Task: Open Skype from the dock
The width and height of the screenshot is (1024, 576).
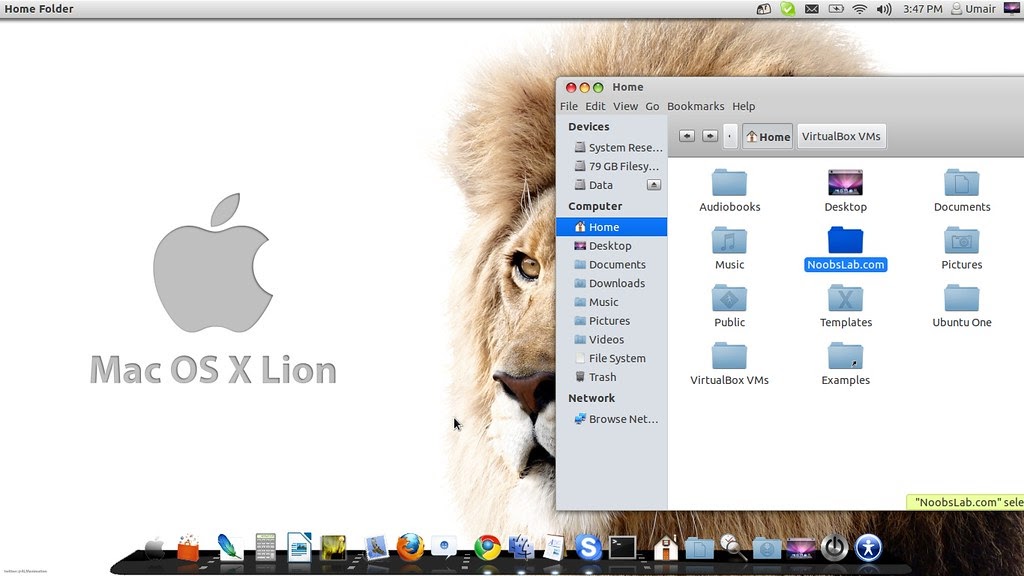Action: (588, 547)
